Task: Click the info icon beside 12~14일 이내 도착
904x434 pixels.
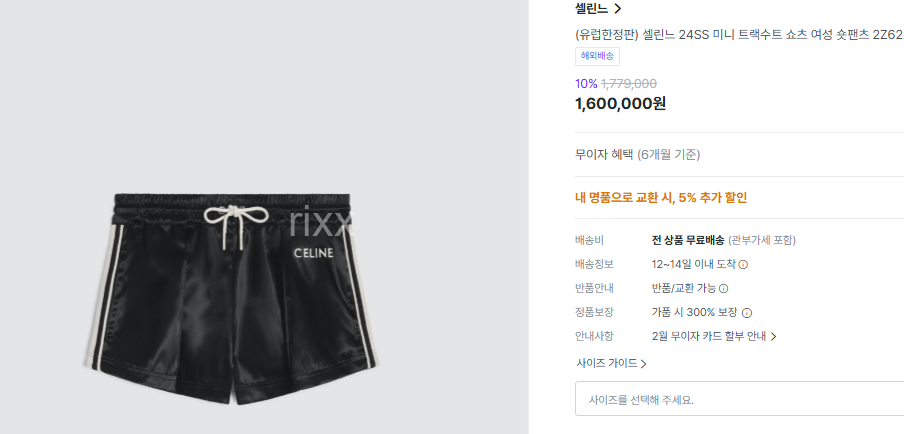Action: tap(743, 265)
